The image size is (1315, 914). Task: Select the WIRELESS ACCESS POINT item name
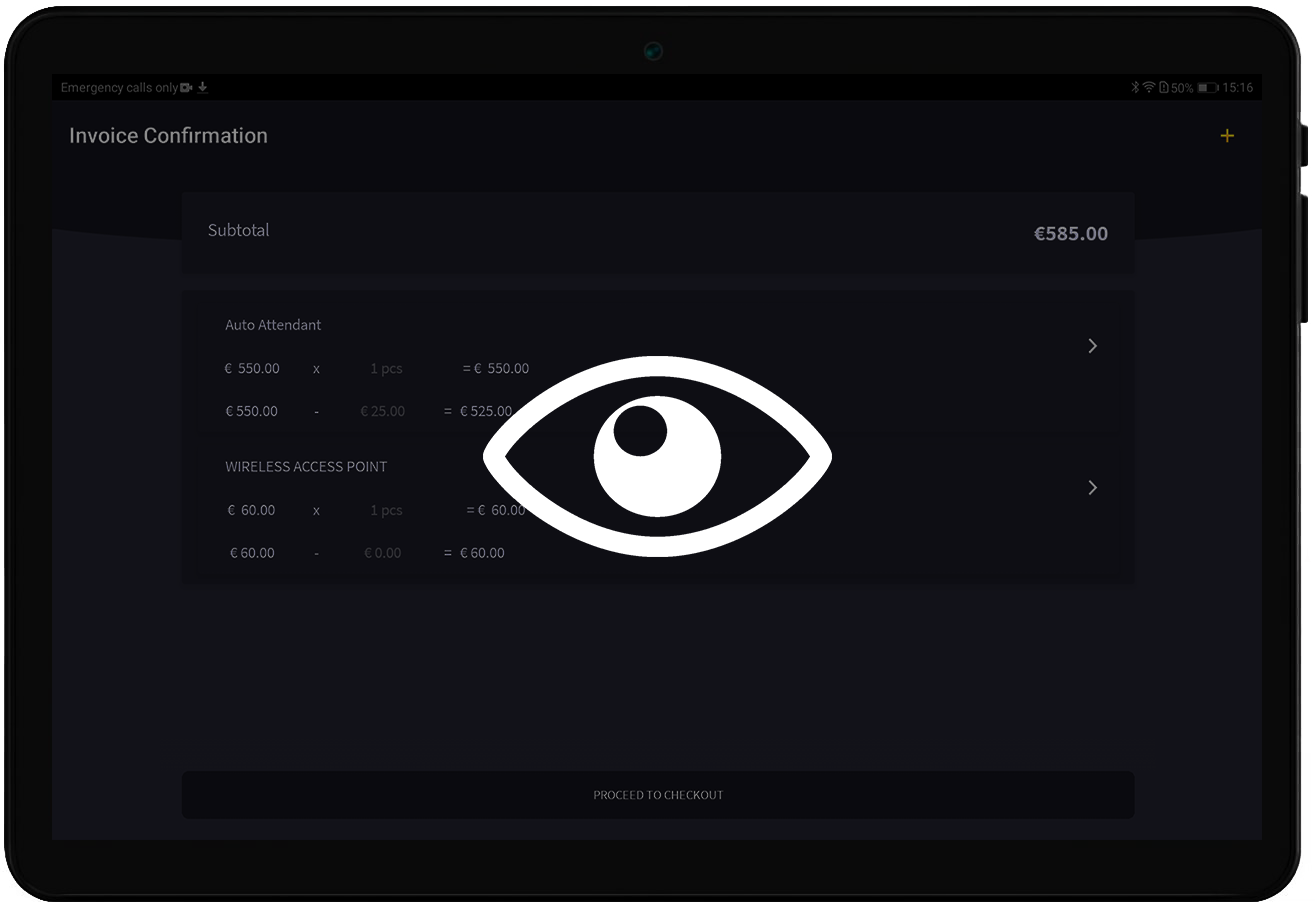click(306, 467)
